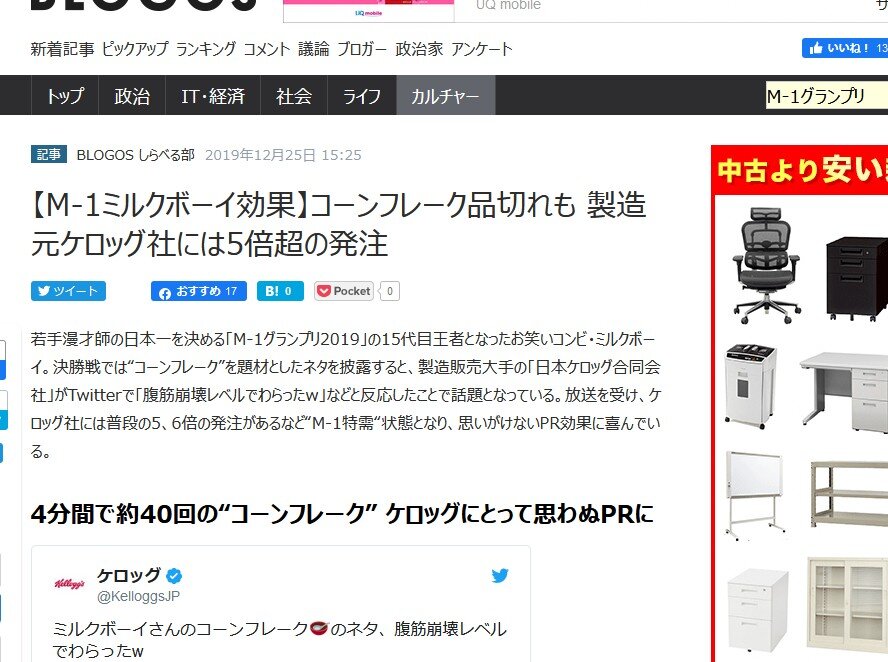The width and height of the screenshot is (888, 662).
Task: Select the トップ category tab
Action: (x=65, y=95)
